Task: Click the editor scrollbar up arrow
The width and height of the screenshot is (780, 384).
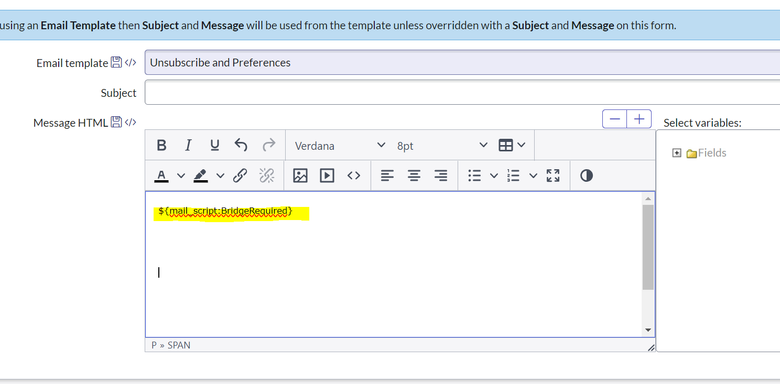Action: point(648,198)
